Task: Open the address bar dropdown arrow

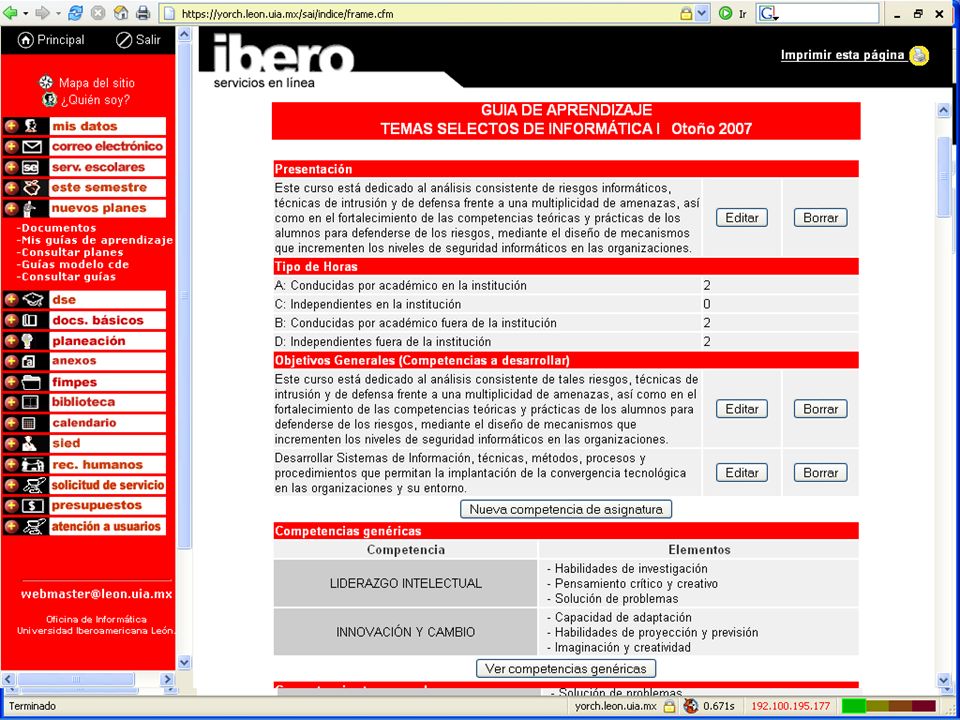Action: 702,13
